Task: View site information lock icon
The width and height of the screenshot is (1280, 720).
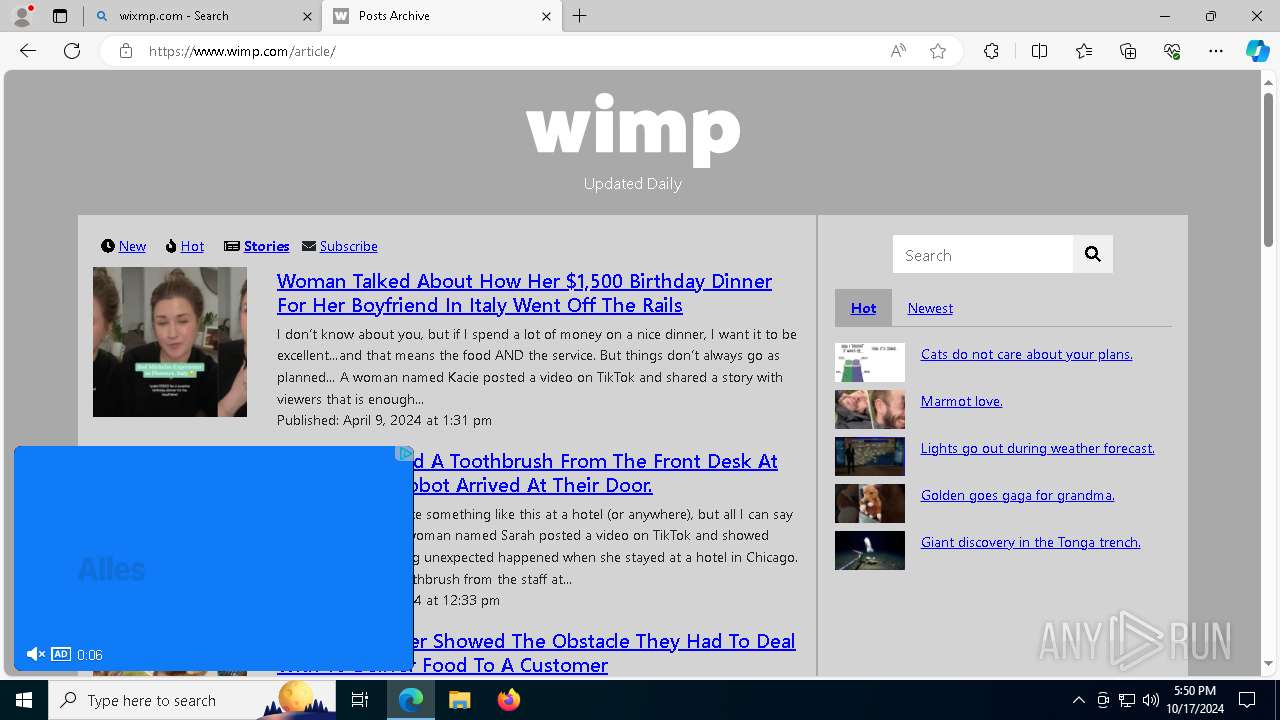Action: [126, 51]
